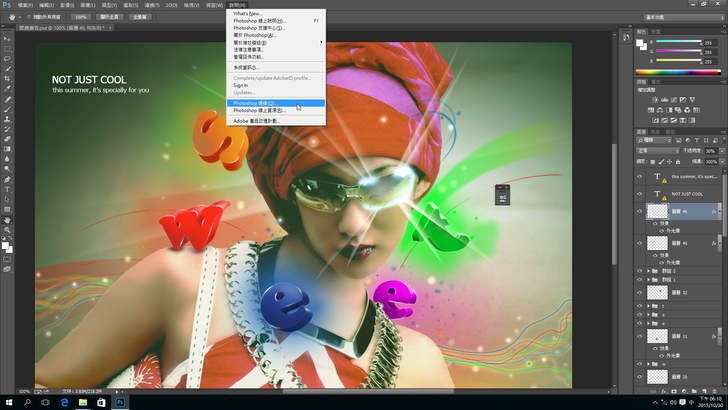Screen dimensions: 728x410
Task: Select the 'NOT JUST COOL' layer name
Action: coord(687,194)
